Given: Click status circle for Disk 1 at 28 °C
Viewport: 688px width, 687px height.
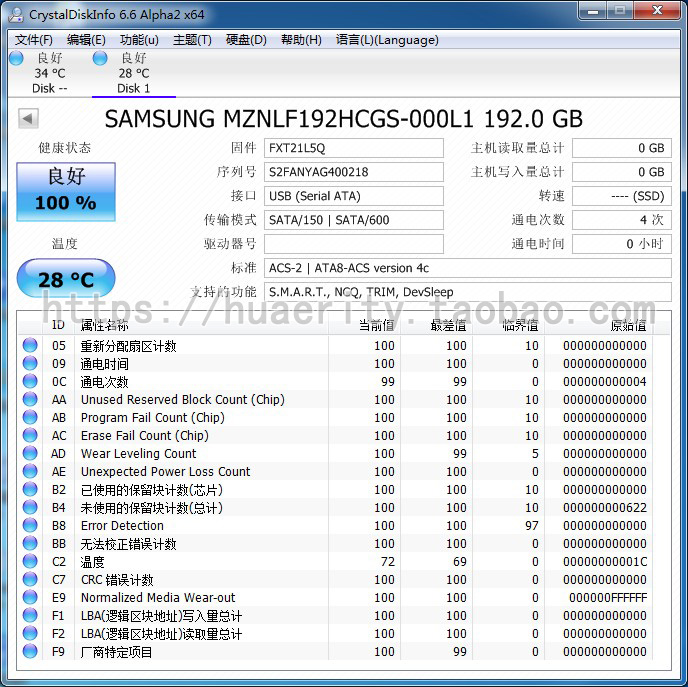Looking at the screenshot, I should pos(100,58).
